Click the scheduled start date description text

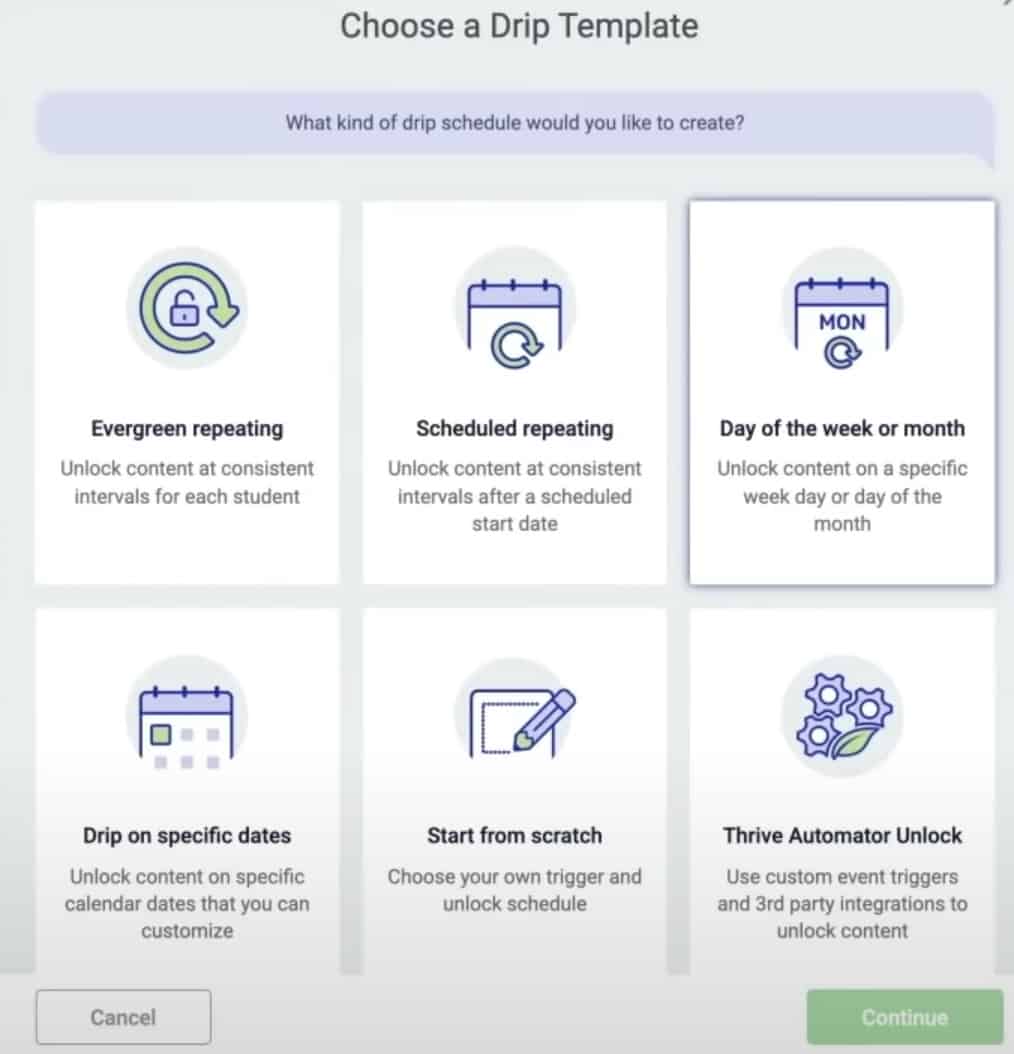tap(514, 496)
